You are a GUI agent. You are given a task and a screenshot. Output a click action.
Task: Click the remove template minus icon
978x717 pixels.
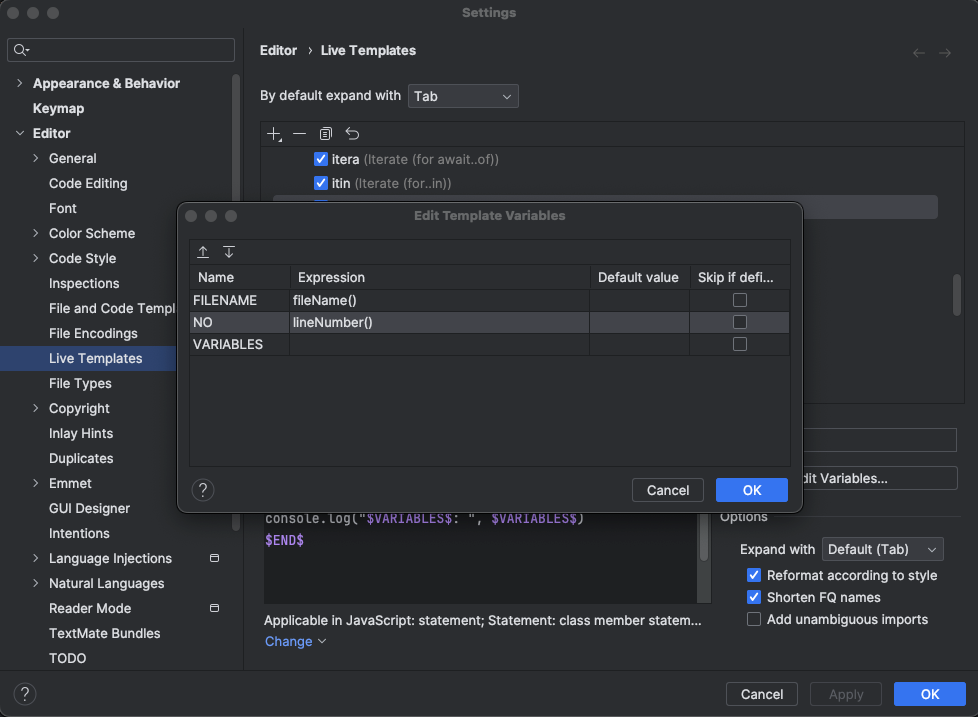coord(299,134)
